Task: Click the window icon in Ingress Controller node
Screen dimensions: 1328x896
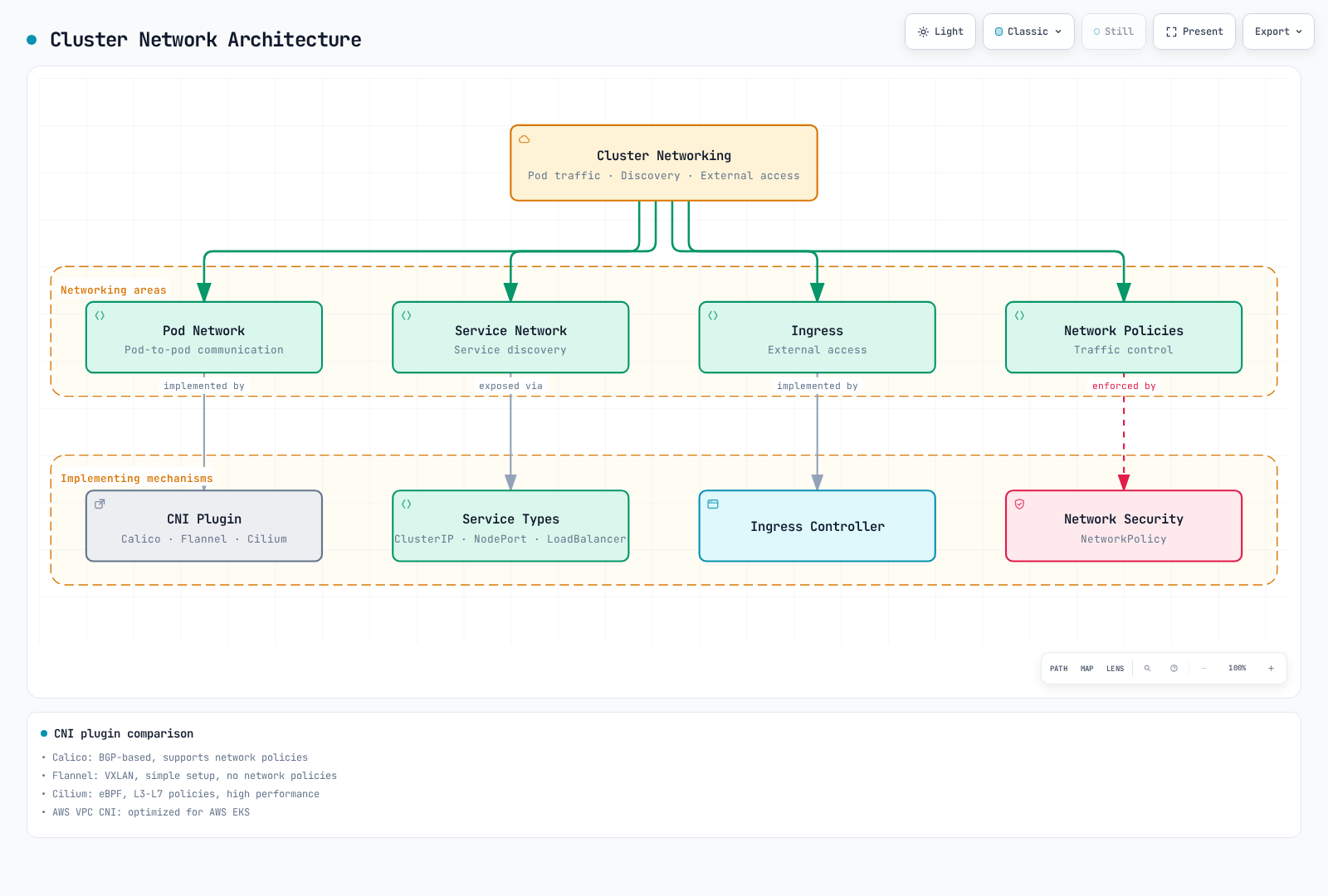Action: pyautogui.click(x=713, y=504)
